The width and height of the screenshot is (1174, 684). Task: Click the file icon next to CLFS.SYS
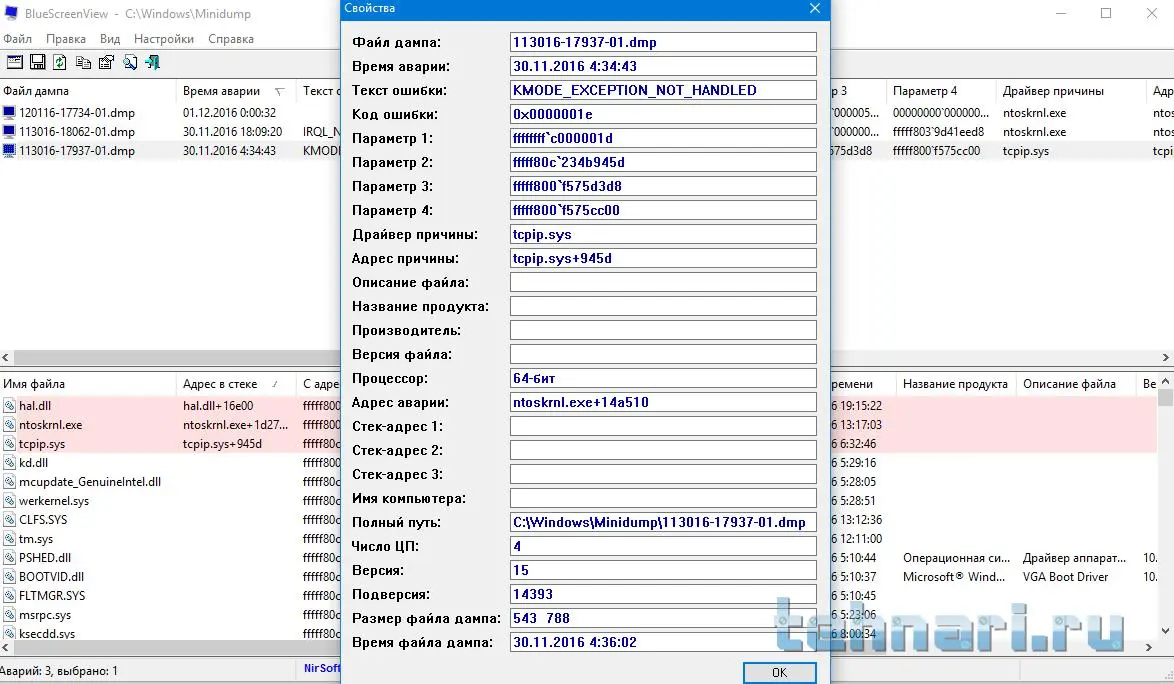[x=9, y=519]
